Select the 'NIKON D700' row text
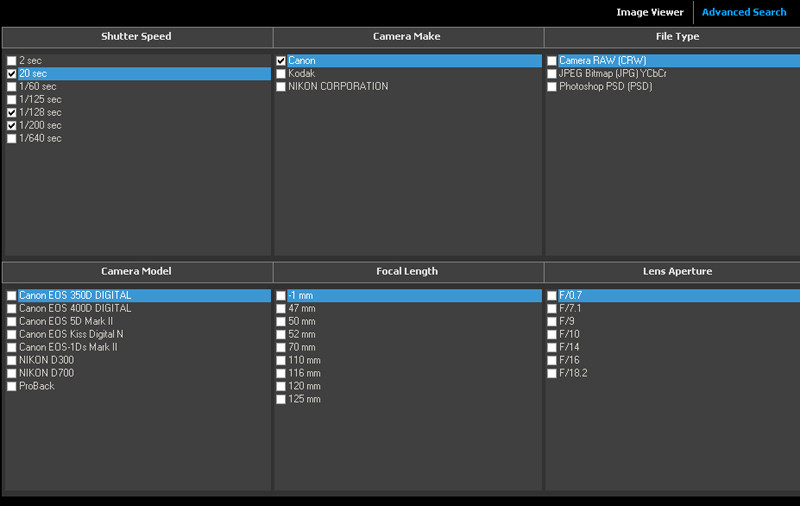 tap(46, 373)
